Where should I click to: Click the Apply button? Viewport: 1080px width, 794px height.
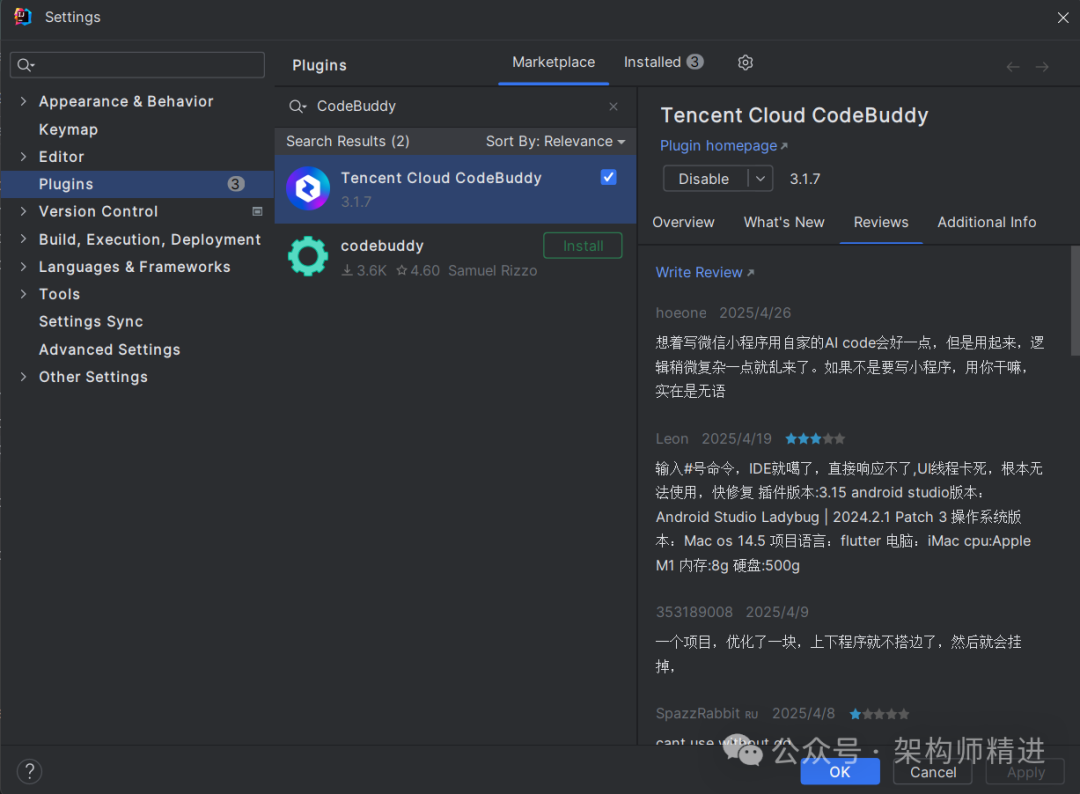coord(1025,771)
